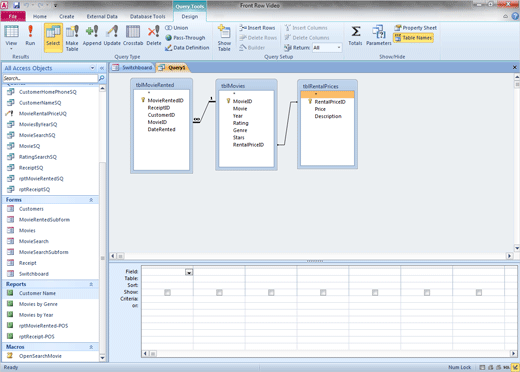Viewport: 520px width, 372px height.
Task: Open the Customers form
Action: [x=31, y=209]
